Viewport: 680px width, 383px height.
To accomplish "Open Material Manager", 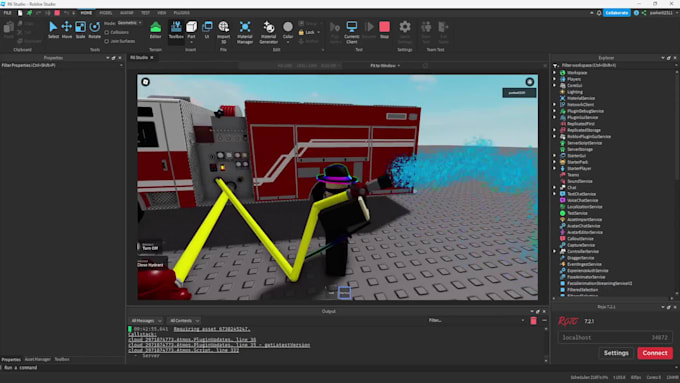I will point(245,32).
